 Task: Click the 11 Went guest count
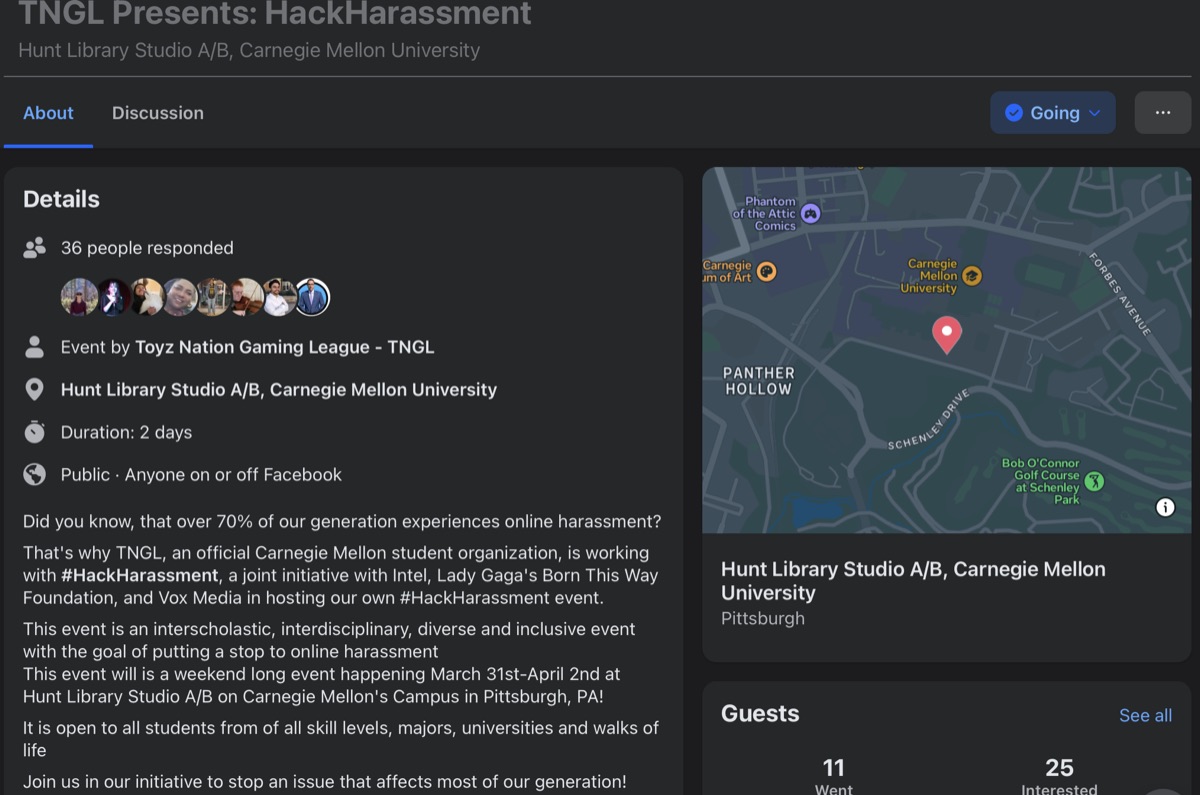click(x=834, y=778)
